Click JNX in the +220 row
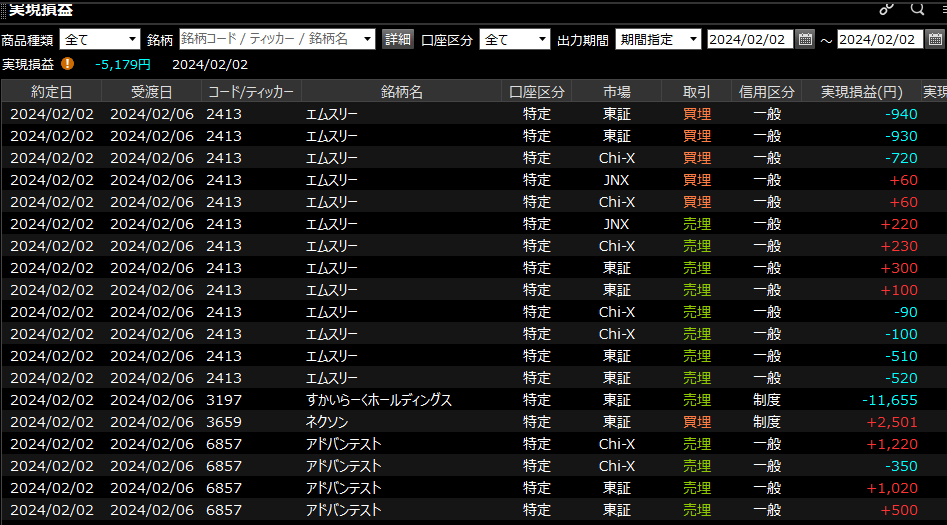The width and height of the screenshot is (947, 525). coord(617,224)
